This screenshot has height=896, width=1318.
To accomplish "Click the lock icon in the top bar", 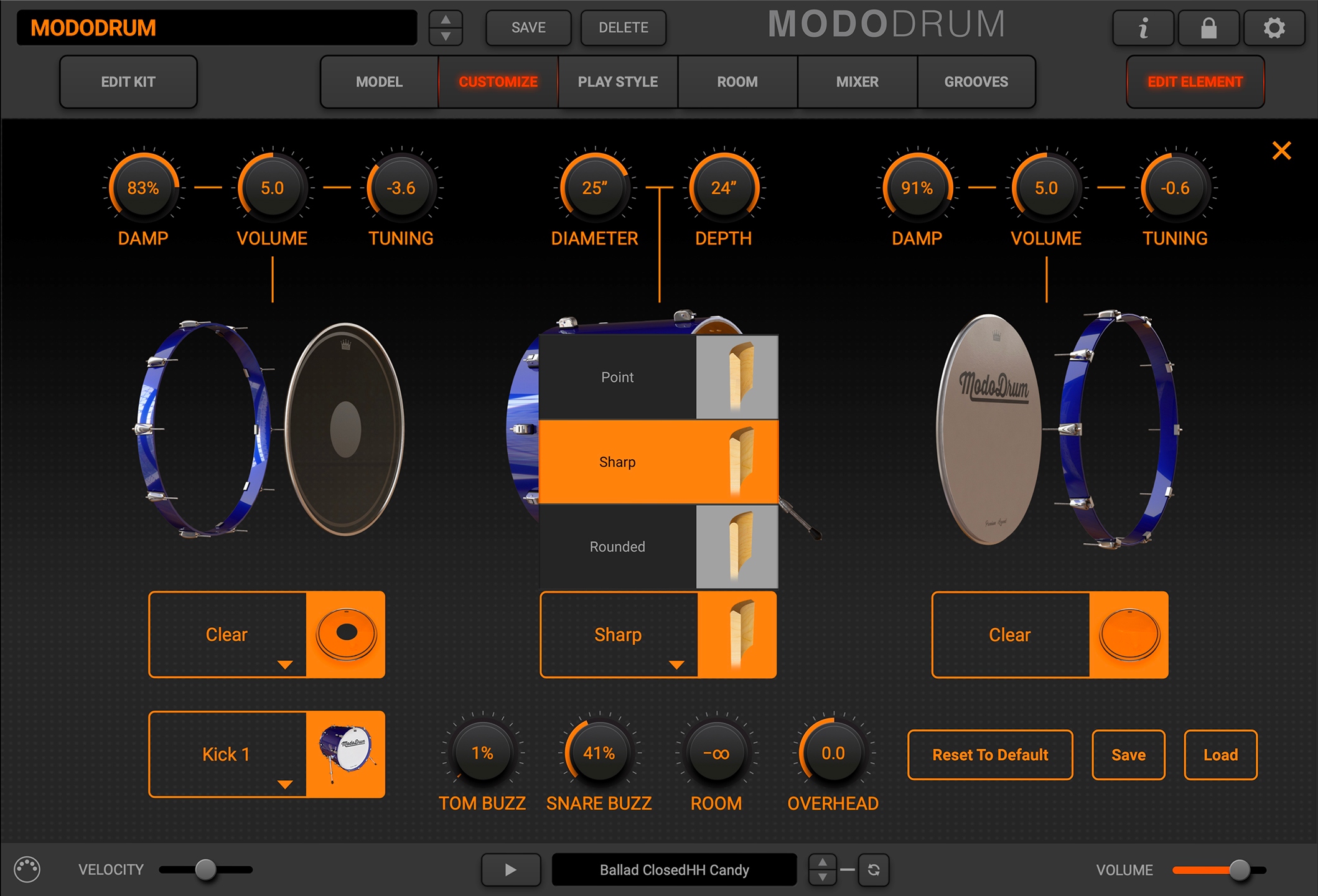I will [x=1207, y=27].
